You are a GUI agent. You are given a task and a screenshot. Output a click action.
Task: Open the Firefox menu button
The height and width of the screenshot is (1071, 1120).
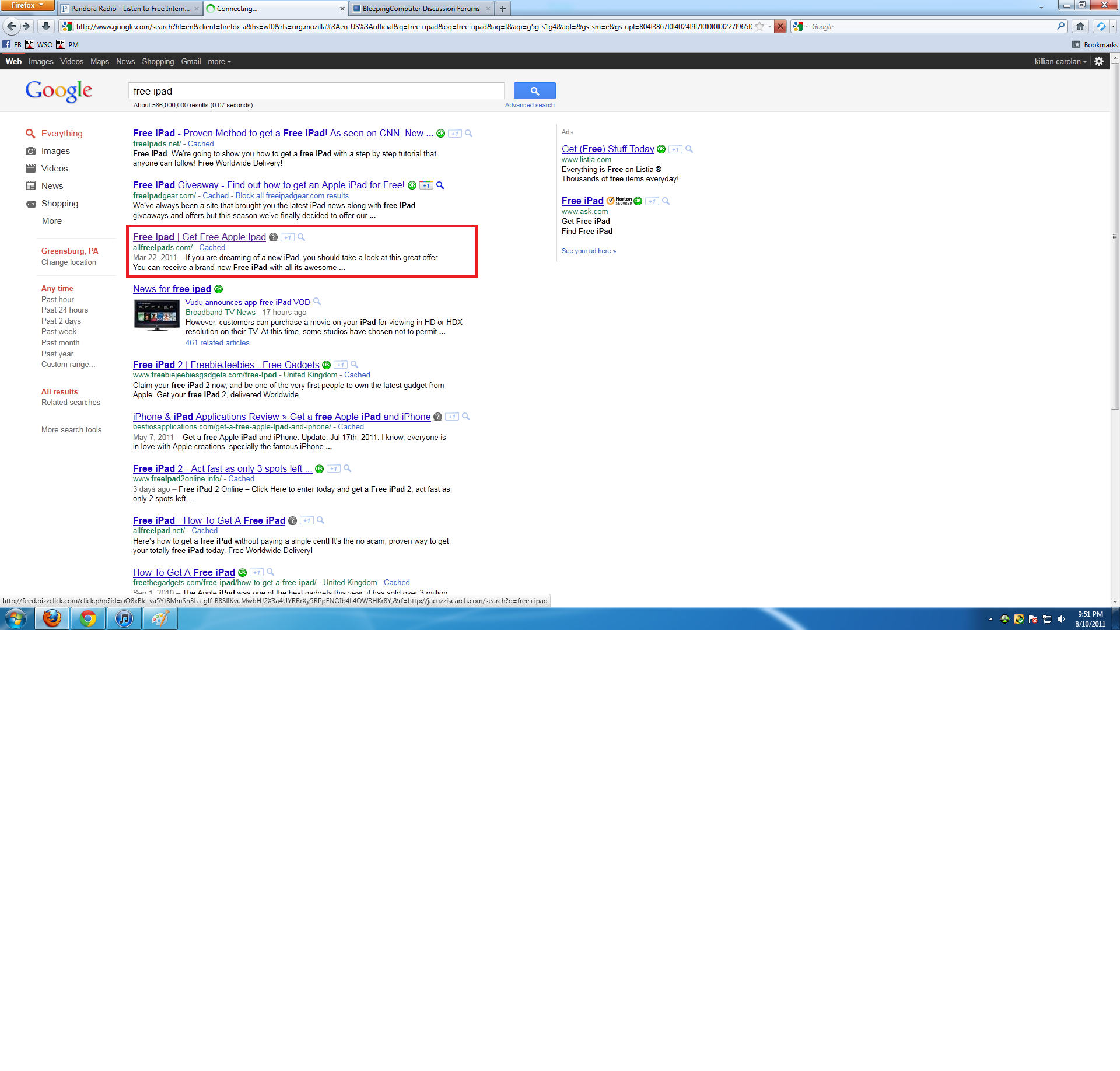tap(27, 5)
